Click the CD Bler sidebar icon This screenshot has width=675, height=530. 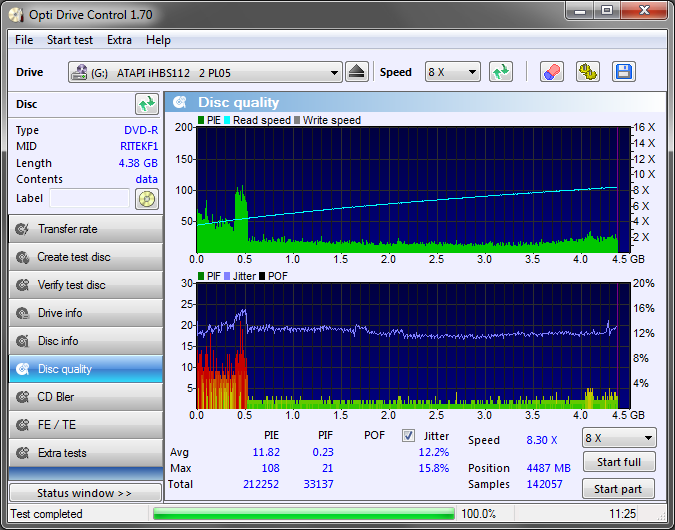pos(22,397)
